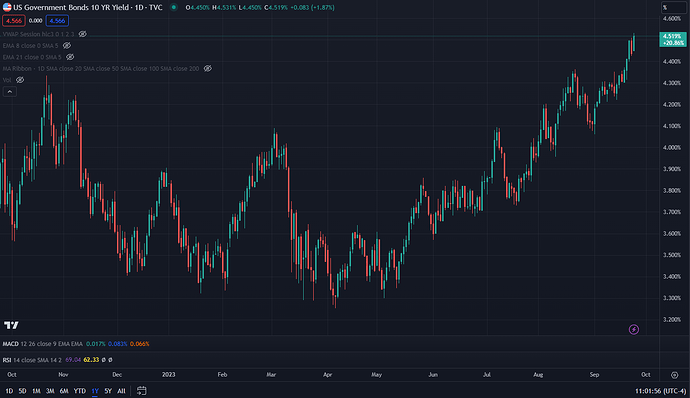Screen dimensions: 690x398
Task: Select the 1D time range
Action: click(9, 391)
